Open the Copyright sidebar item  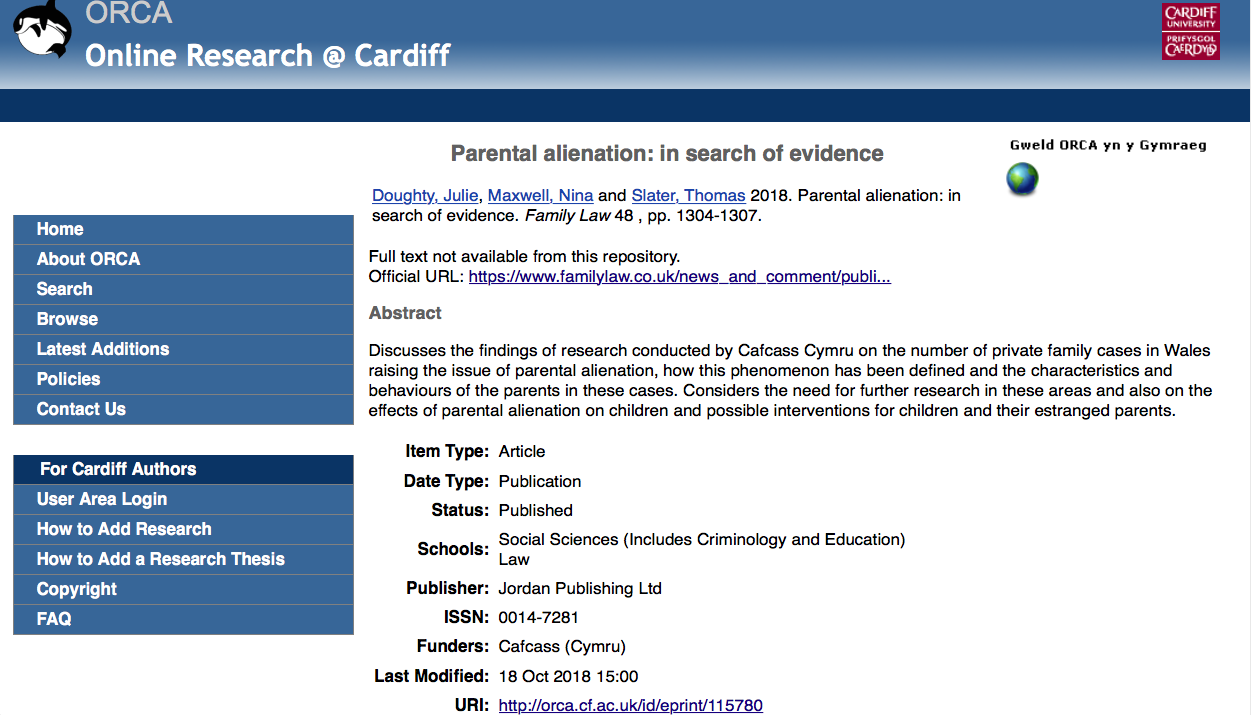(x=77, y=589)
